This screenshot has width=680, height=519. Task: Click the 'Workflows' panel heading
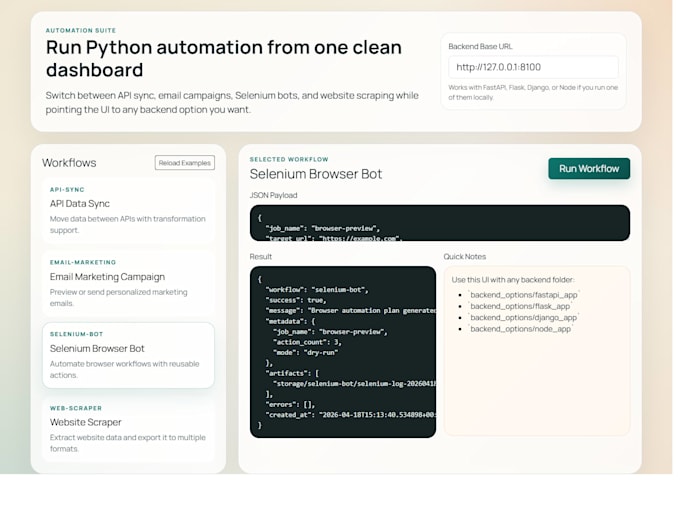[69, 163]
